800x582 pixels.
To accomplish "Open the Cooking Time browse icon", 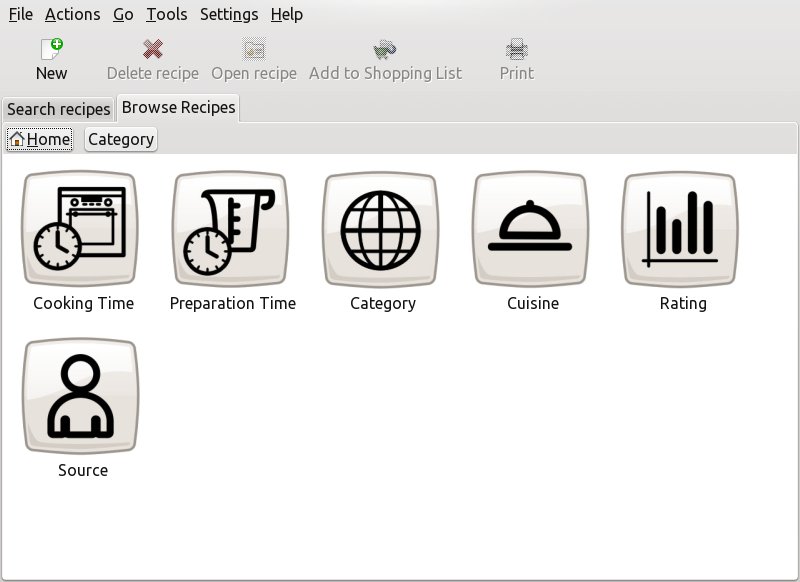I will [x=80, y=228].
